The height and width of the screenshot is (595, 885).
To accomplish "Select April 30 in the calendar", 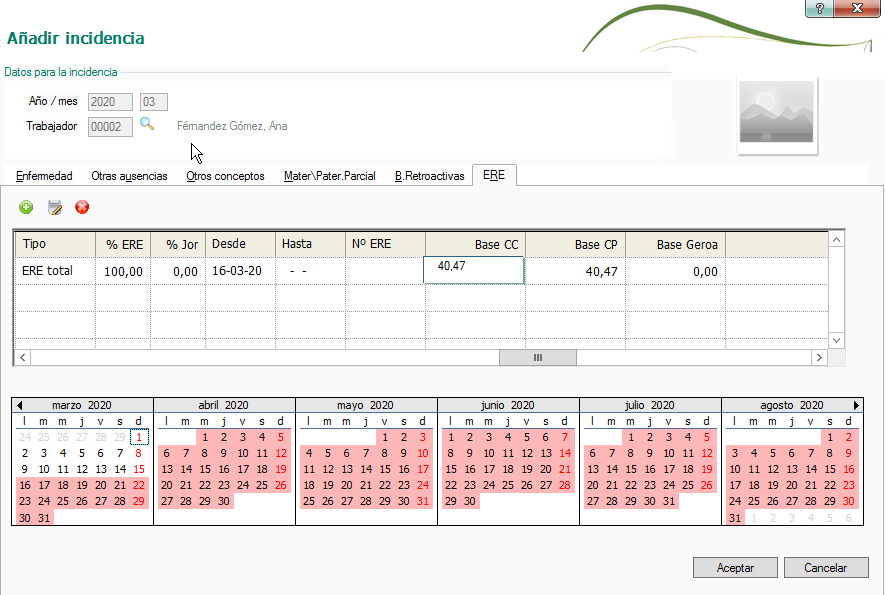I will coord(224,501).
